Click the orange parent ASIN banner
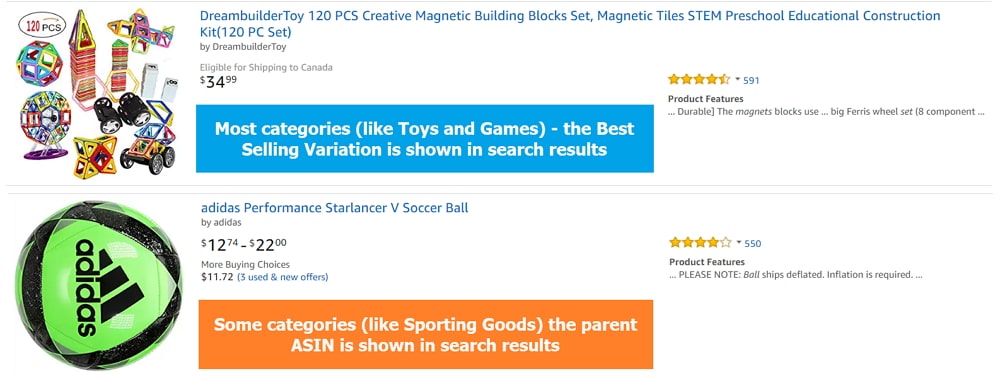 (x=425, y=335)
